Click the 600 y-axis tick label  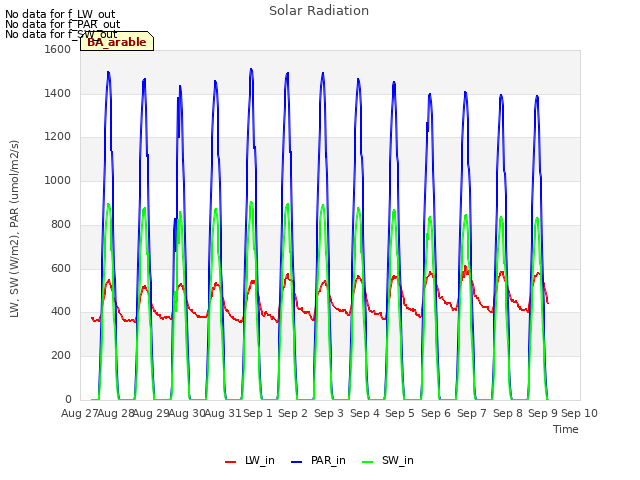(x=61, y=269)
